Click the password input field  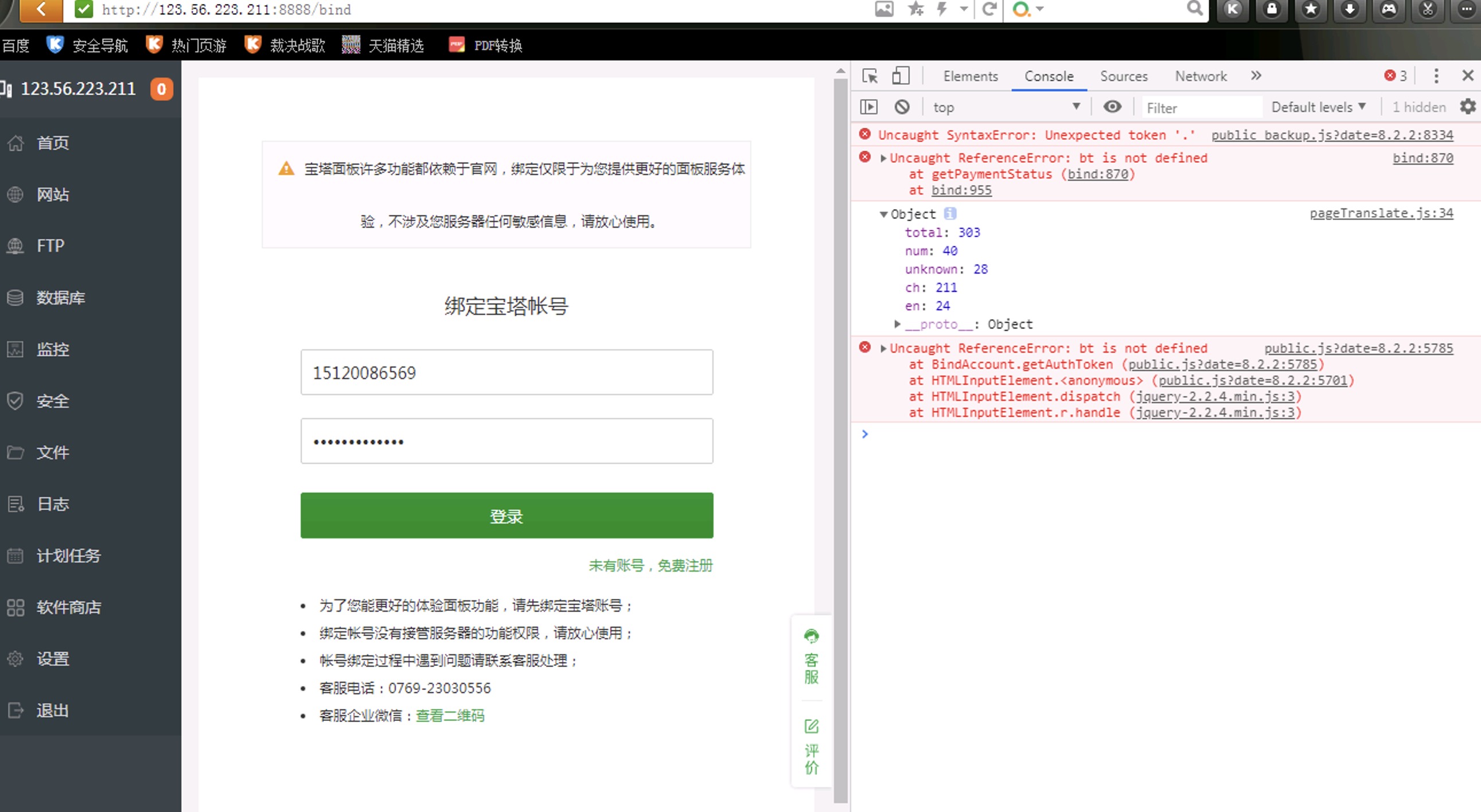pyautogui.click(x=506, y=441)
